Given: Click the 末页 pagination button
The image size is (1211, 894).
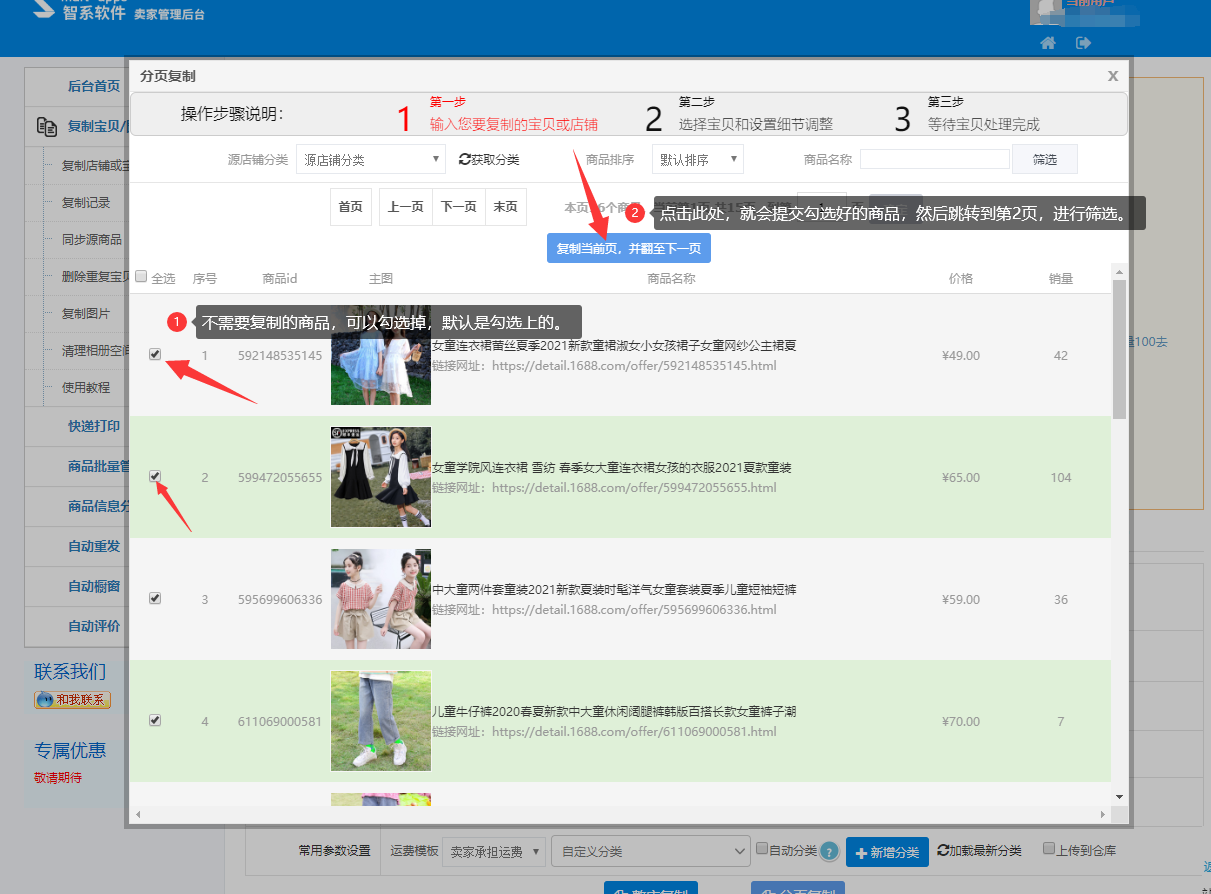Looking at the screenshot, I should tap(505, 207).
